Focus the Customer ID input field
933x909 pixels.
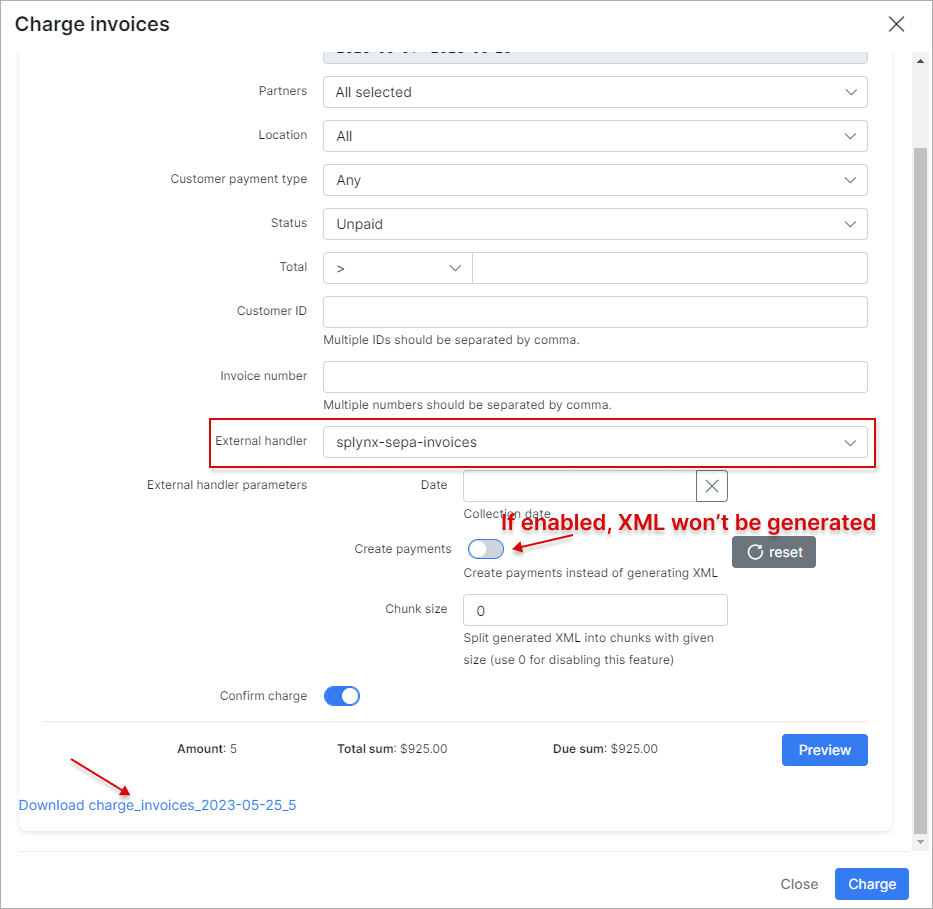point(595,312)
